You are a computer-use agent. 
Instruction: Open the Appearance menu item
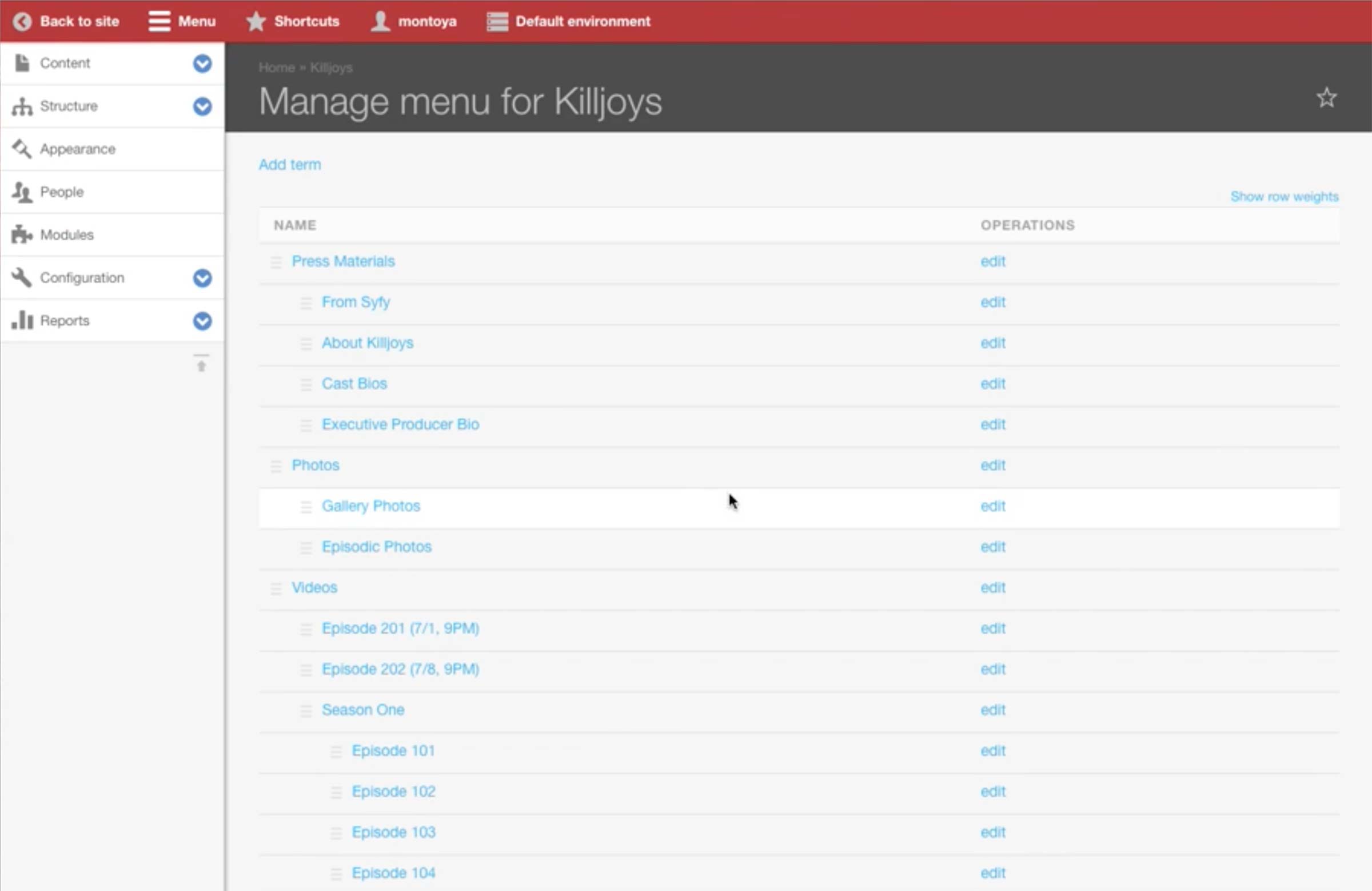click(x=77, y=149)
